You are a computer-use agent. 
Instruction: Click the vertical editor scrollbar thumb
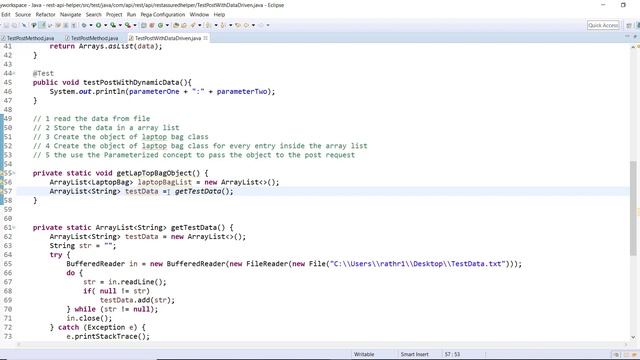point(633,208)
